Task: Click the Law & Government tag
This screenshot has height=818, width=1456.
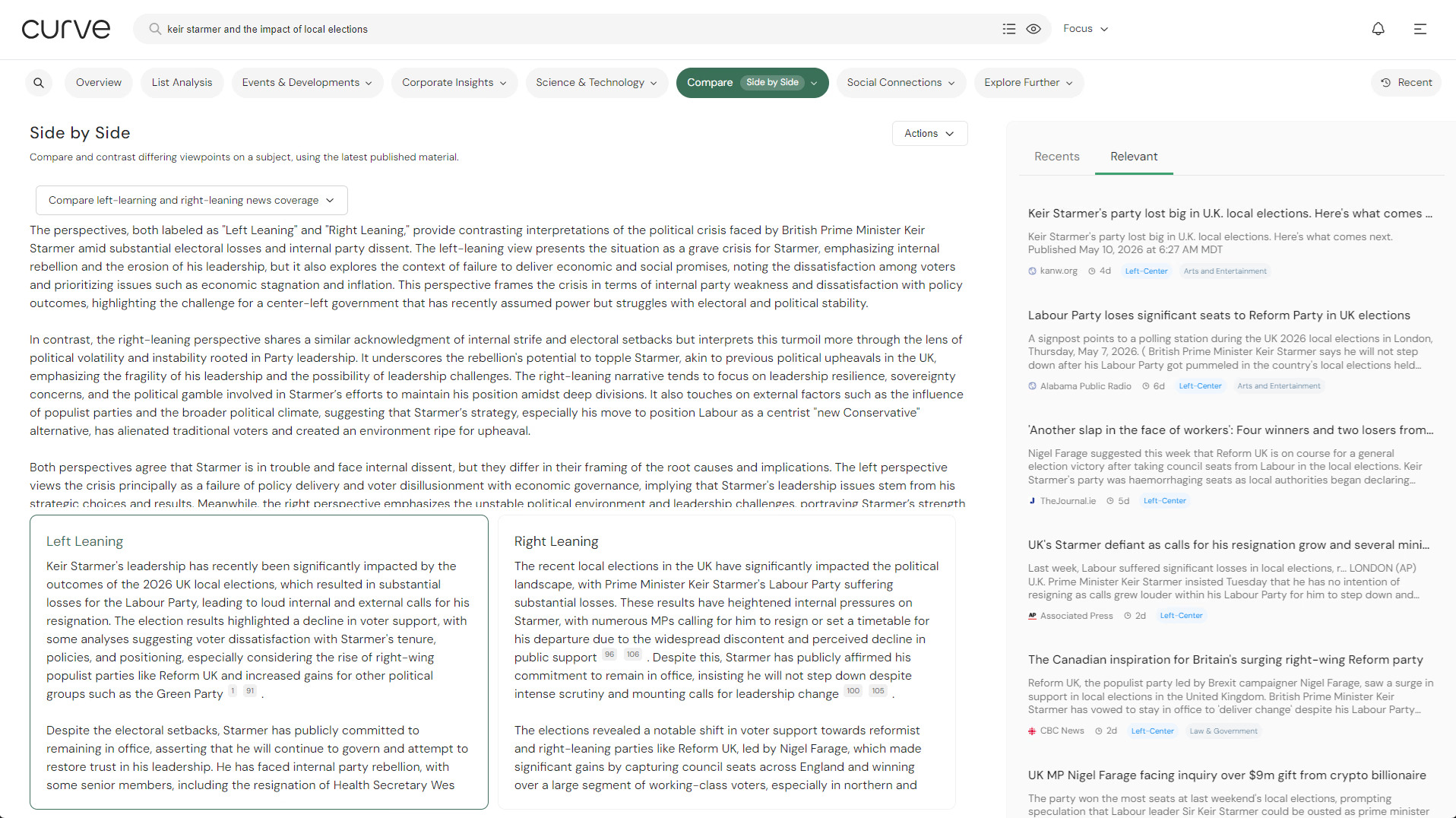Action: [1223, 731]
